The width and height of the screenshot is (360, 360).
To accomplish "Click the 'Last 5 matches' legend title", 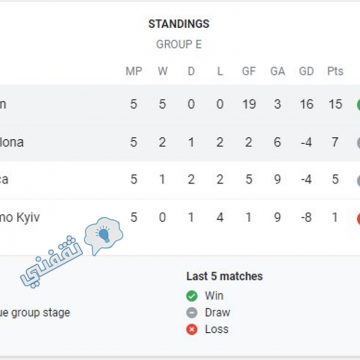I will tap(224, 276).
